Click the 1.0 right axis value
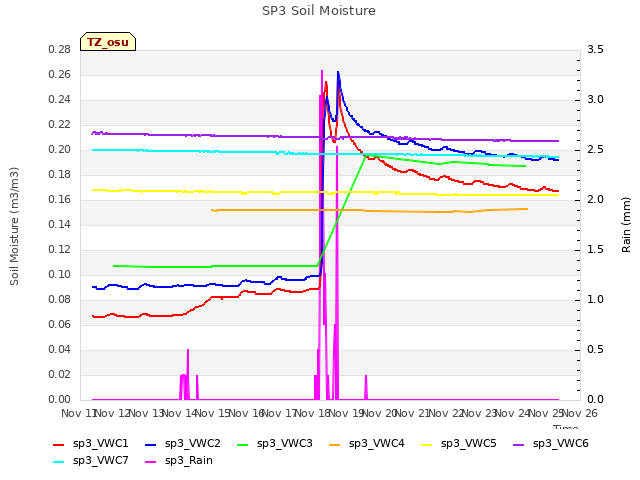Viewport: 640px width, 480px height. coord(595,299)
